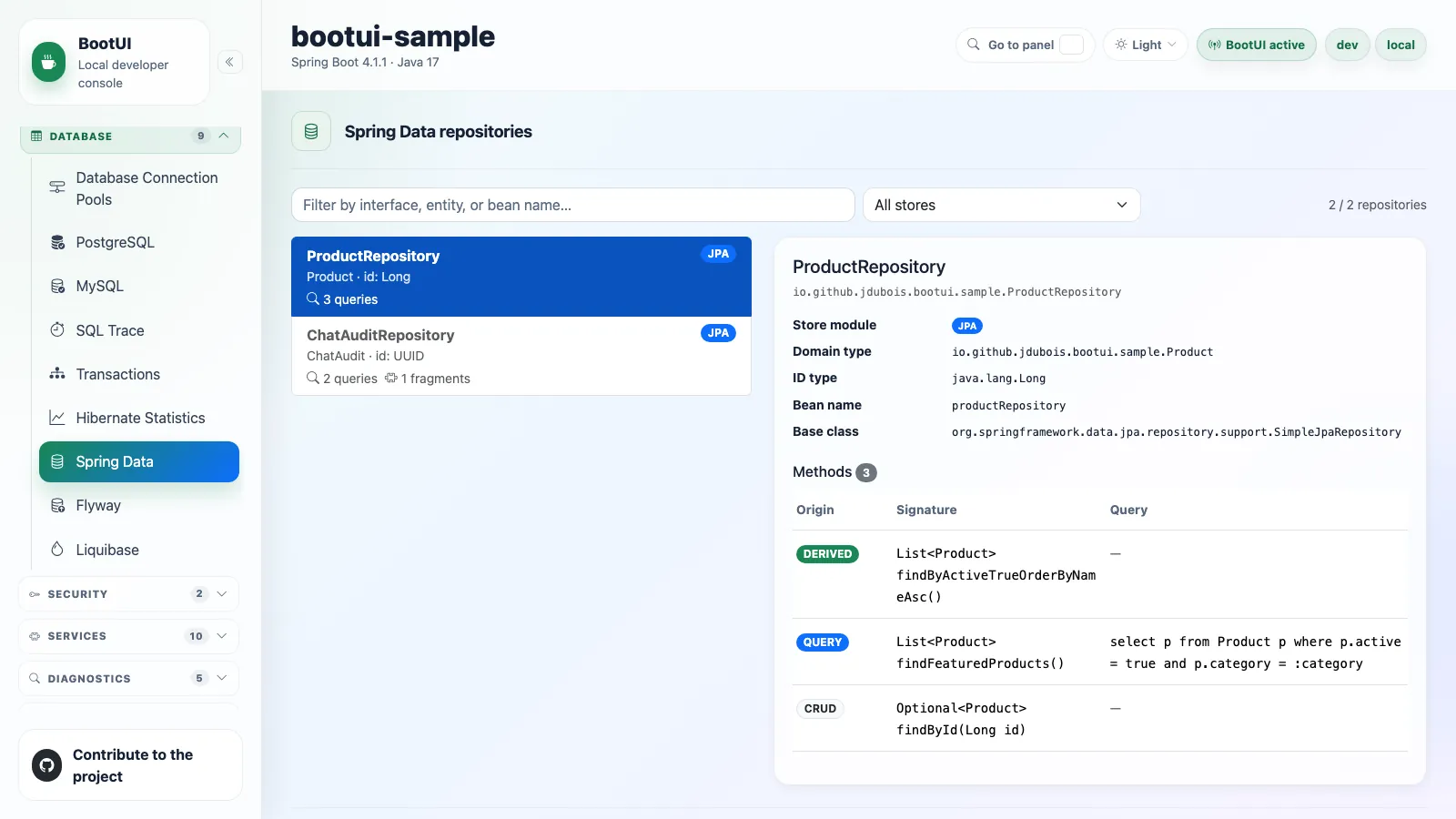Click the fragments puzzle icon in ChatAuditRepository
The image size is (1456, 819).
(390, 378)
